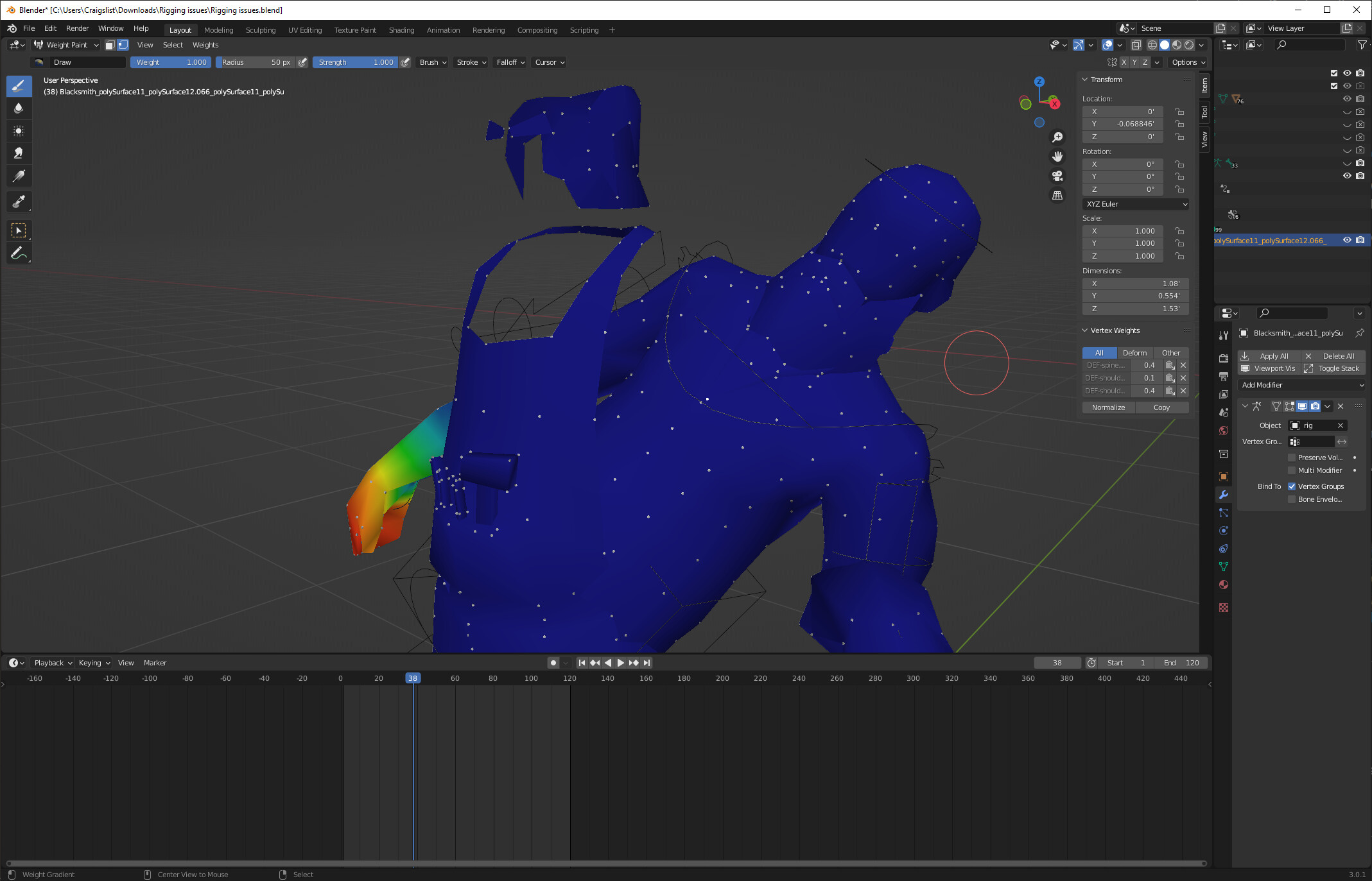This screenshot has width=1372, height=881.
Task: Click the Apply All modifiers button
Action: [x=1269, y=356]
